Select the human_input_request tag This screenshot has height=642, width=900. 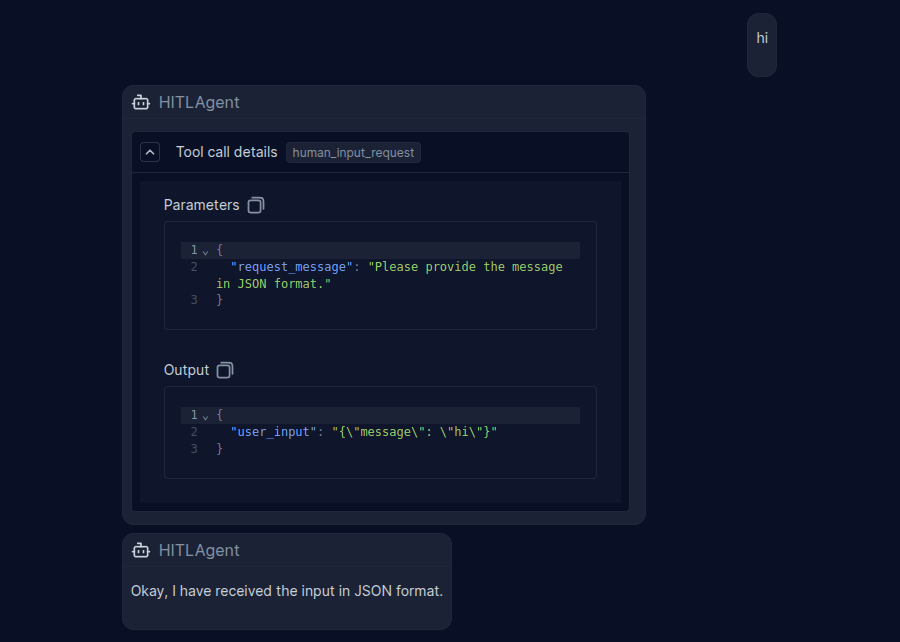point(353,153)
